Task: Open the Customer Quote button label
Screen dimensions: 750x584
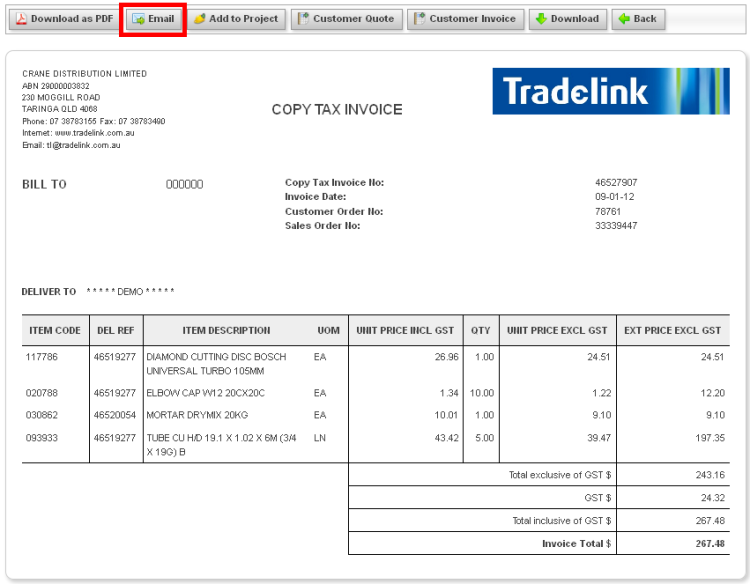Action: click(x=353, y=19)
